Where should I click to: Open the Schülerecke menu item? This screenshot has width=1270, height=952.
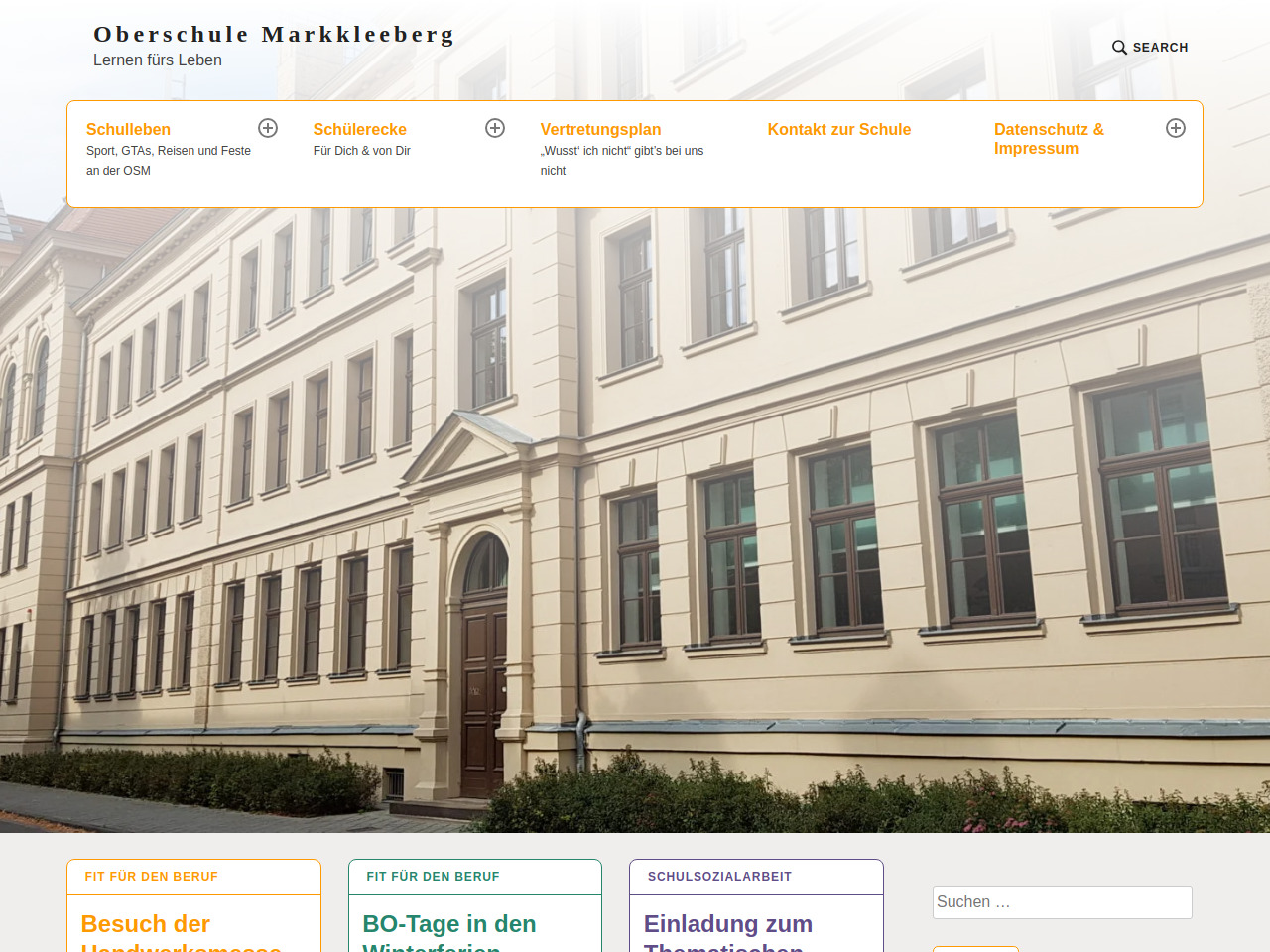(x=359, y=129)
